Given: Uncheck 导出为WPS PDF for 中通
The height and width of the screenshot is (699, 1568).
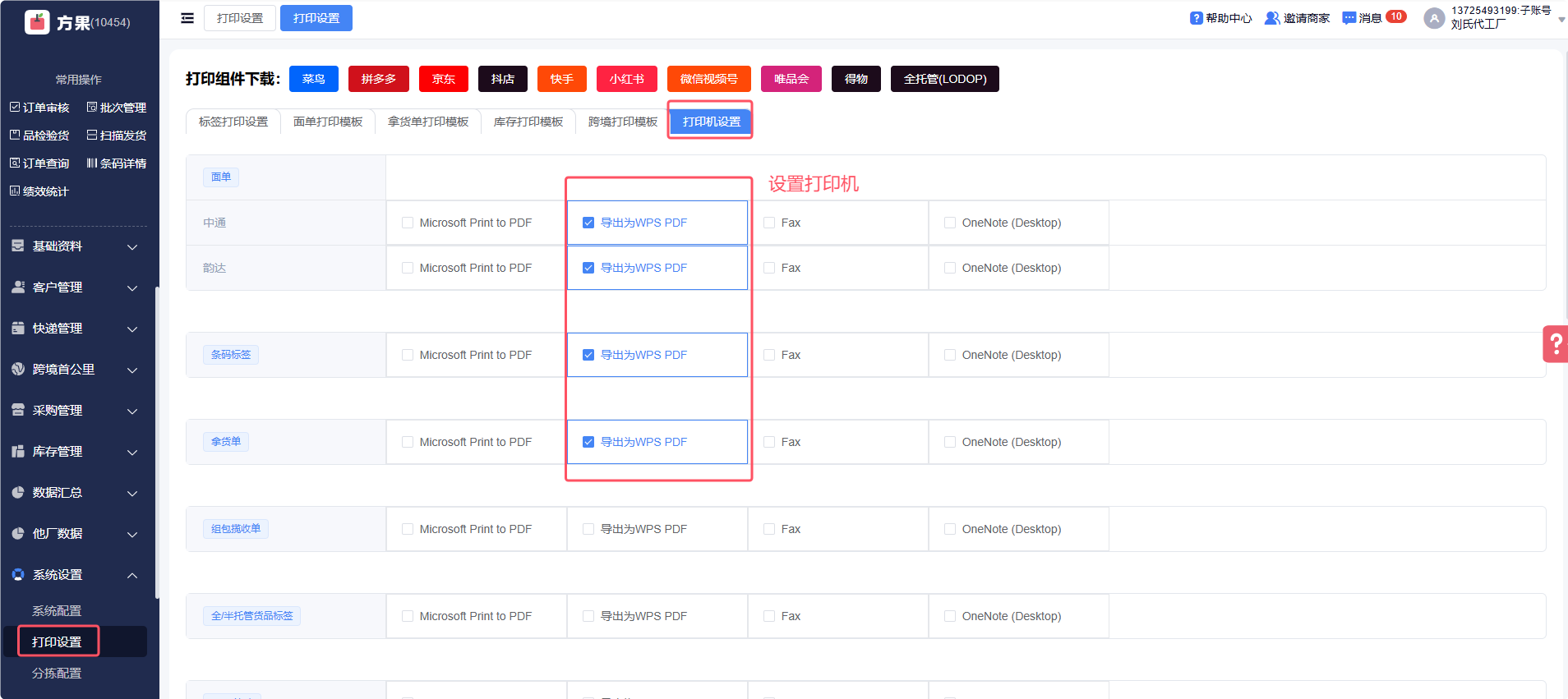Looking at the screenshot, I should (x=588, y=223).
